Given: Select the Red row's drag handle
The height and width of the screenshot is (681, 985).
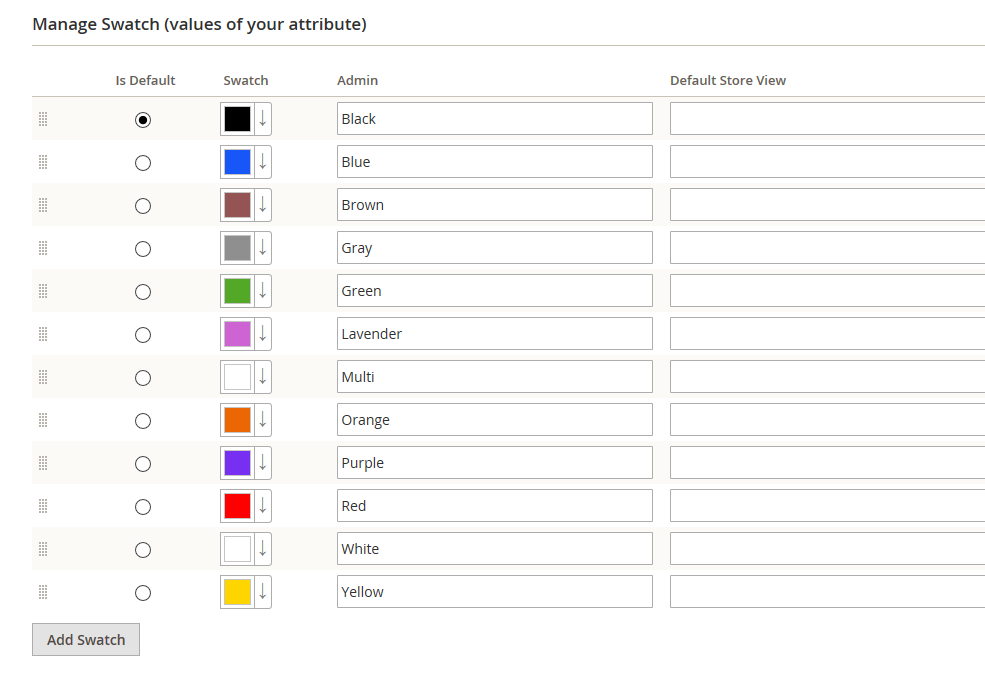Looking at the screenshot, I should pyautogui.click(x=43, y=505).
